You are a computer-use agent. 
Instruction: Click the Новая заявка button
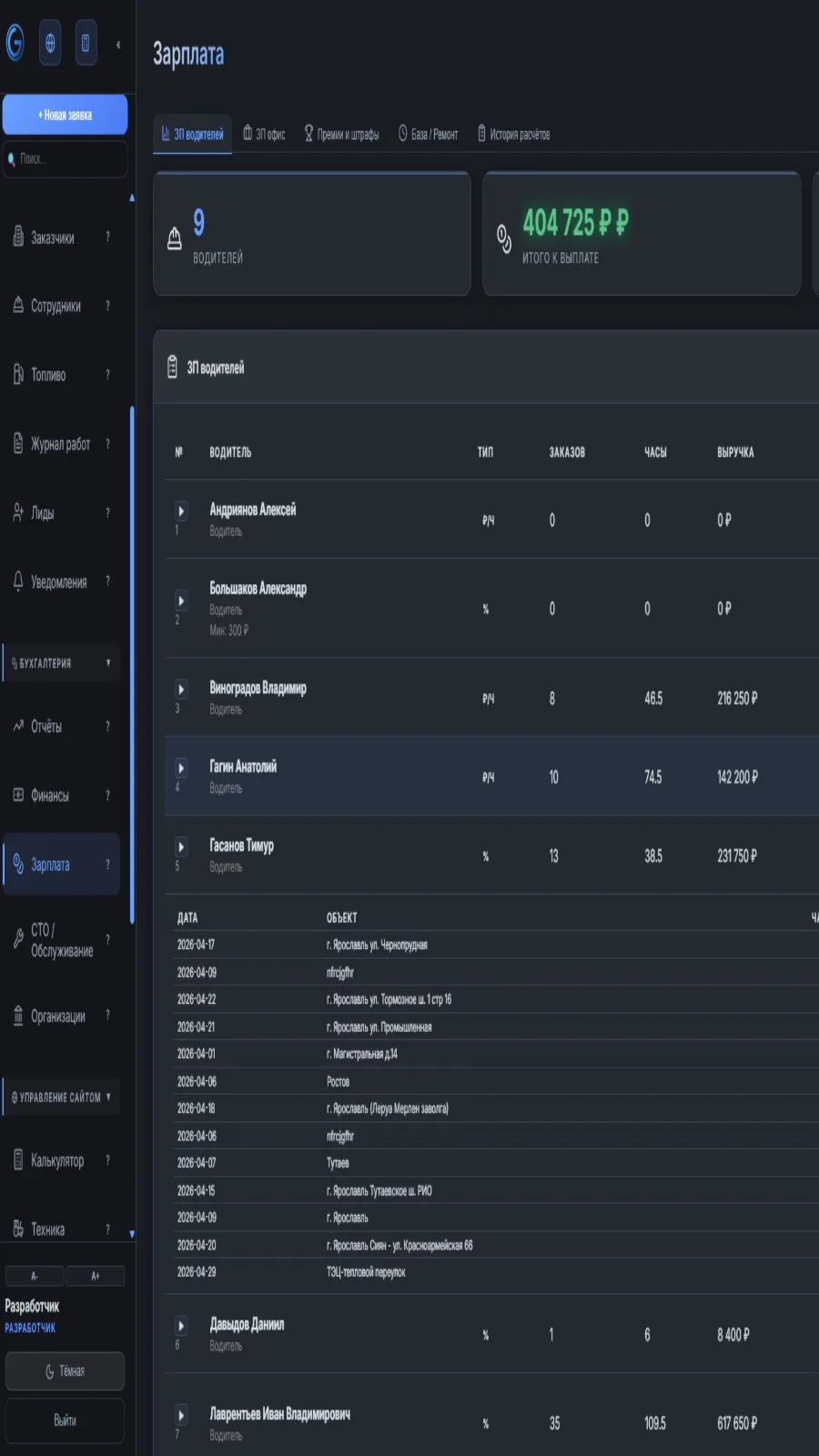pyautogui.click(x=65, y=115)
